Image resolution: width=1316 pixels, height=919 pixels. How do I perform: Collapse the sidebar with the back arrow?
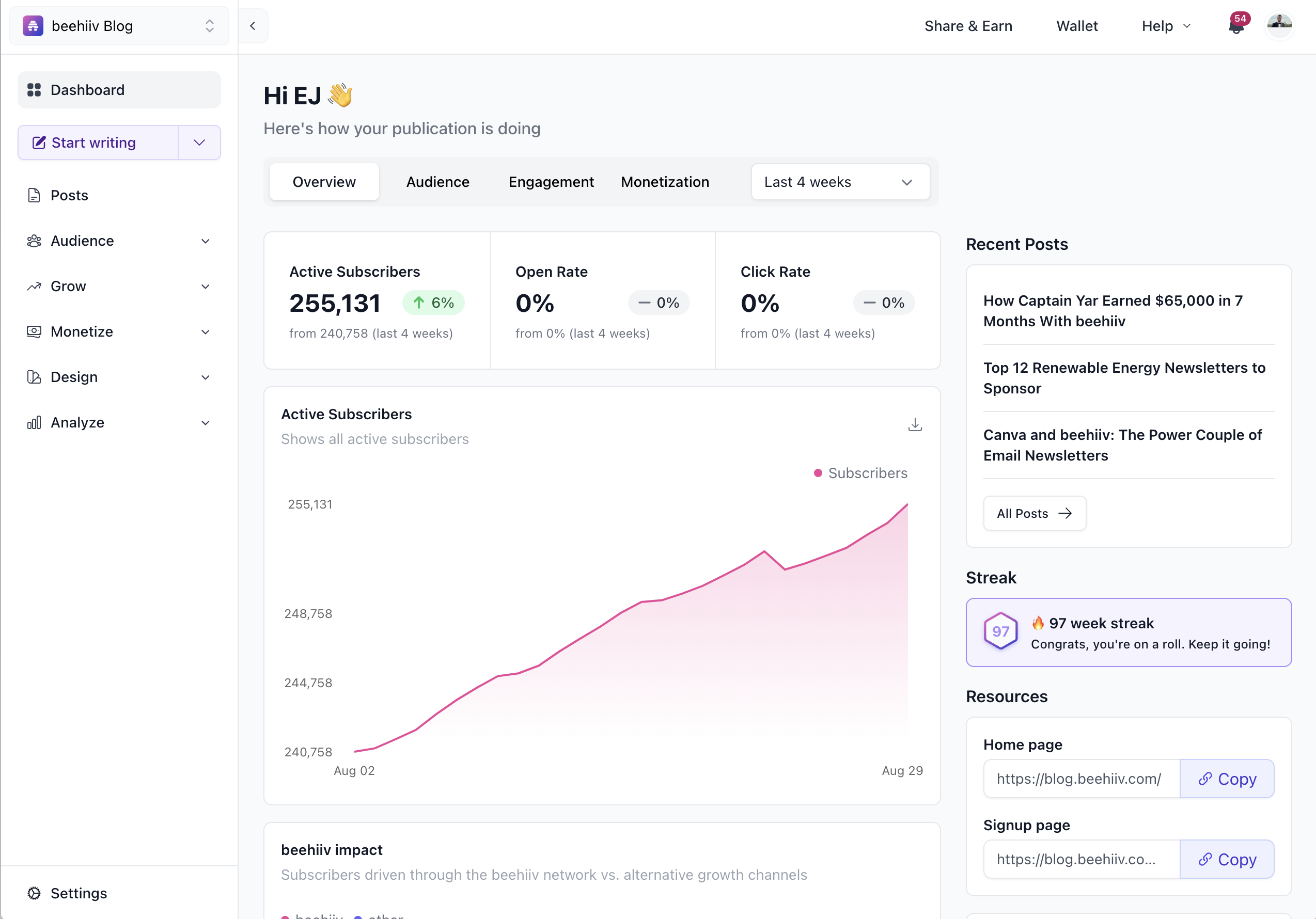(x=253, y=25)
